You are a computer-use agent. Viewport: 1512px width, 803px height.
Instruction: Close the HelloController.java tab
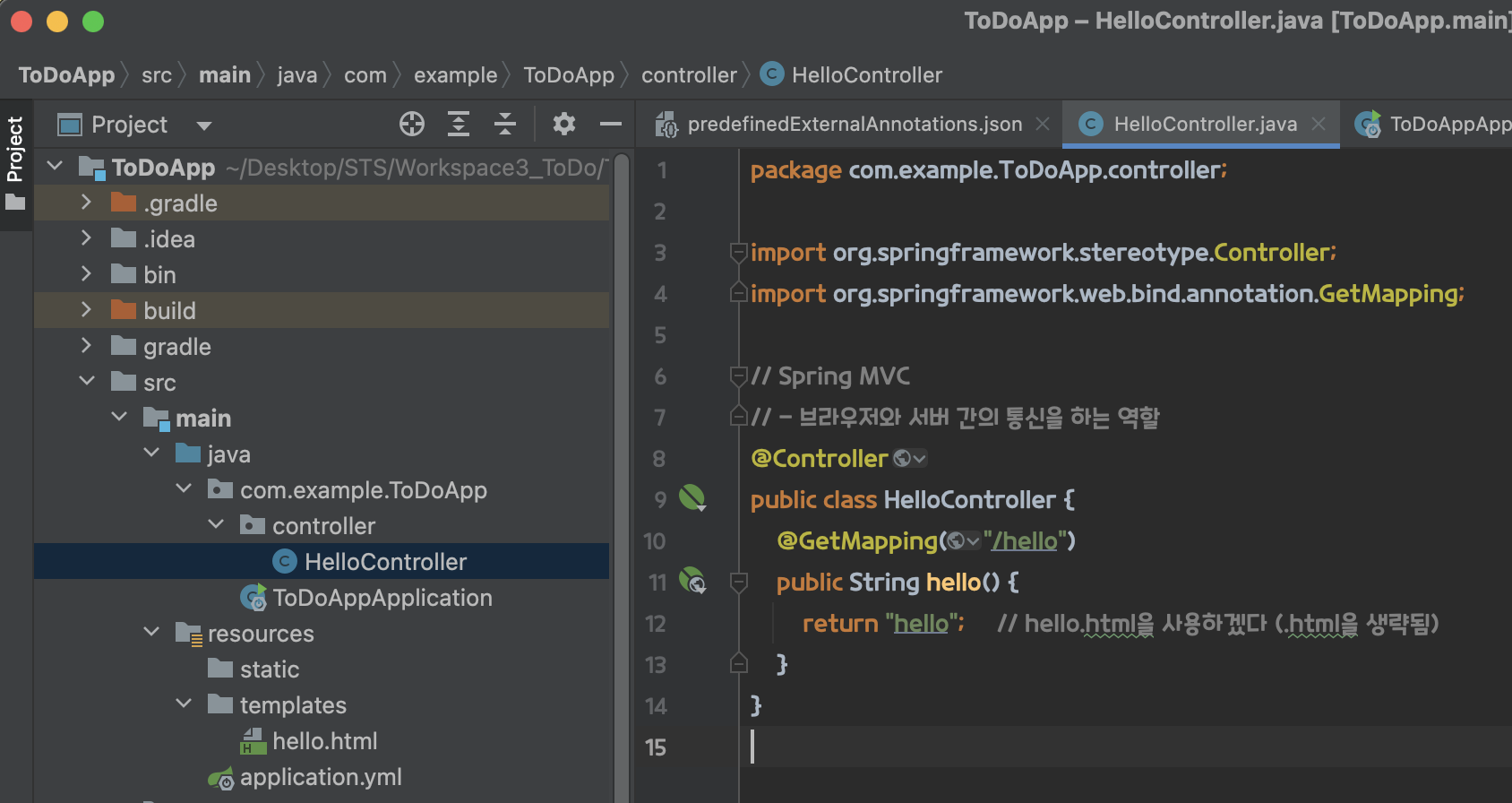coord(1319,125)
